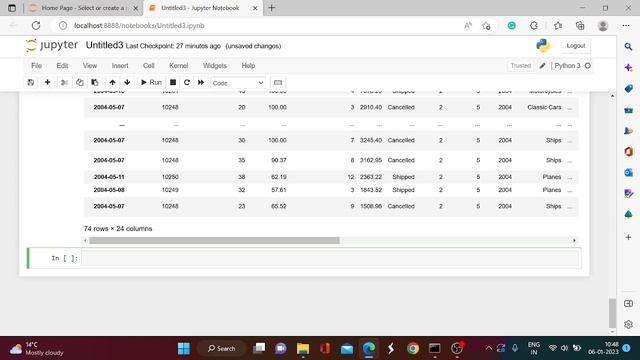Open the Windows Start menu
The image size is (640, 360).
tap(184, 349)
